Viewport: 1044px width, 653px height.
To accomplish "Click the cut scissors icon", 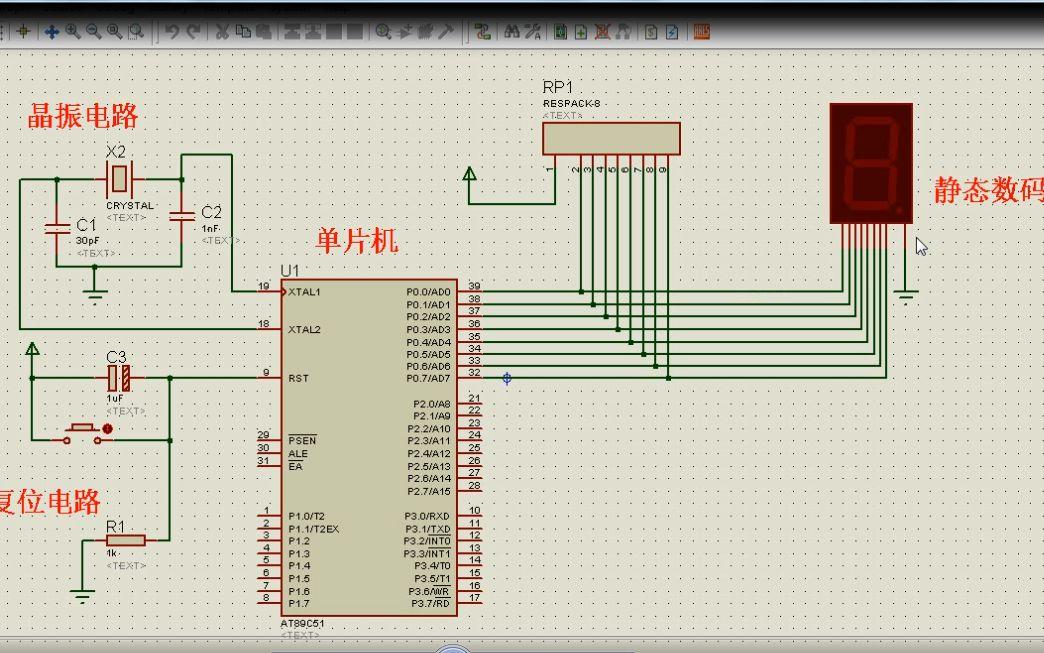I will click(222, 31).
